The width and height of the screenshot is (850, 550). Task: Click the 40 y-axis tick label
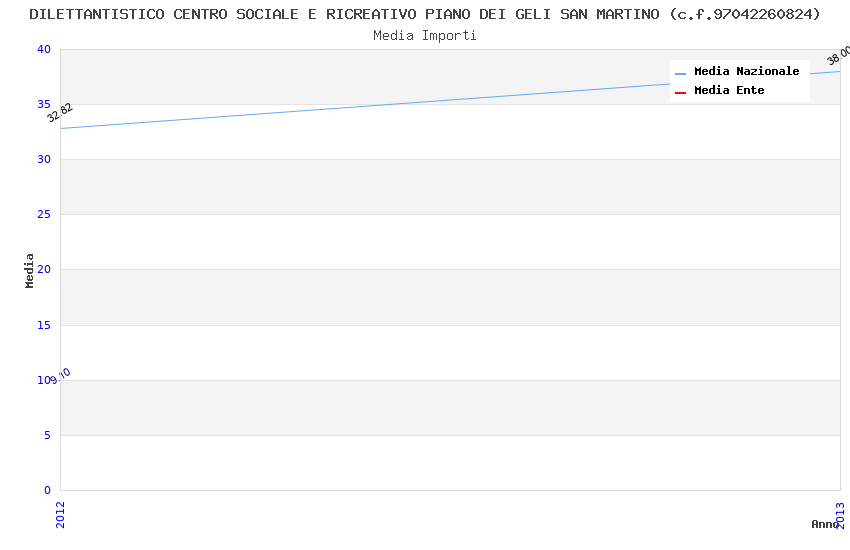[x=43, y=50]
